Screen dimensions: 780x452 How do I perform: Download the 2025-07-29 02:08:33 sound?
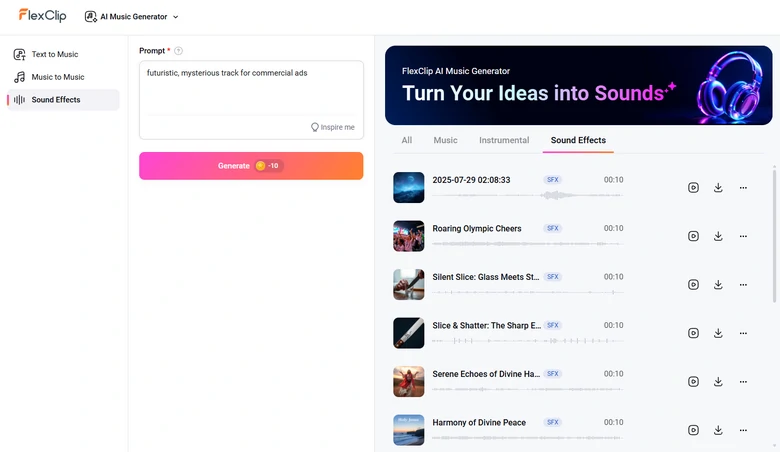[x=718, y=187]
